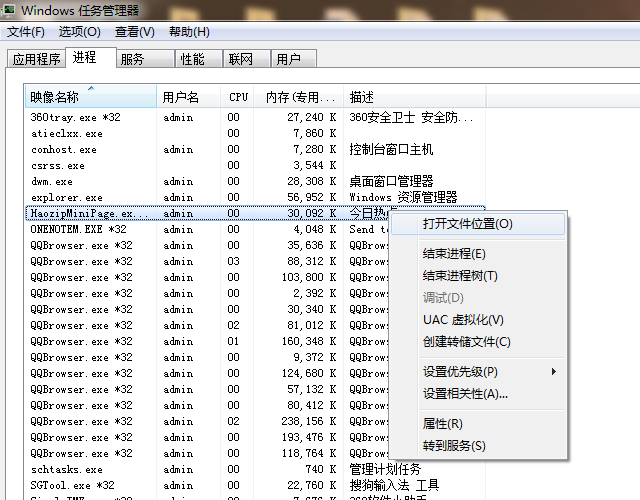Sort processes by the CPU column header
This screenshot has width=640, height=500.
238,97
